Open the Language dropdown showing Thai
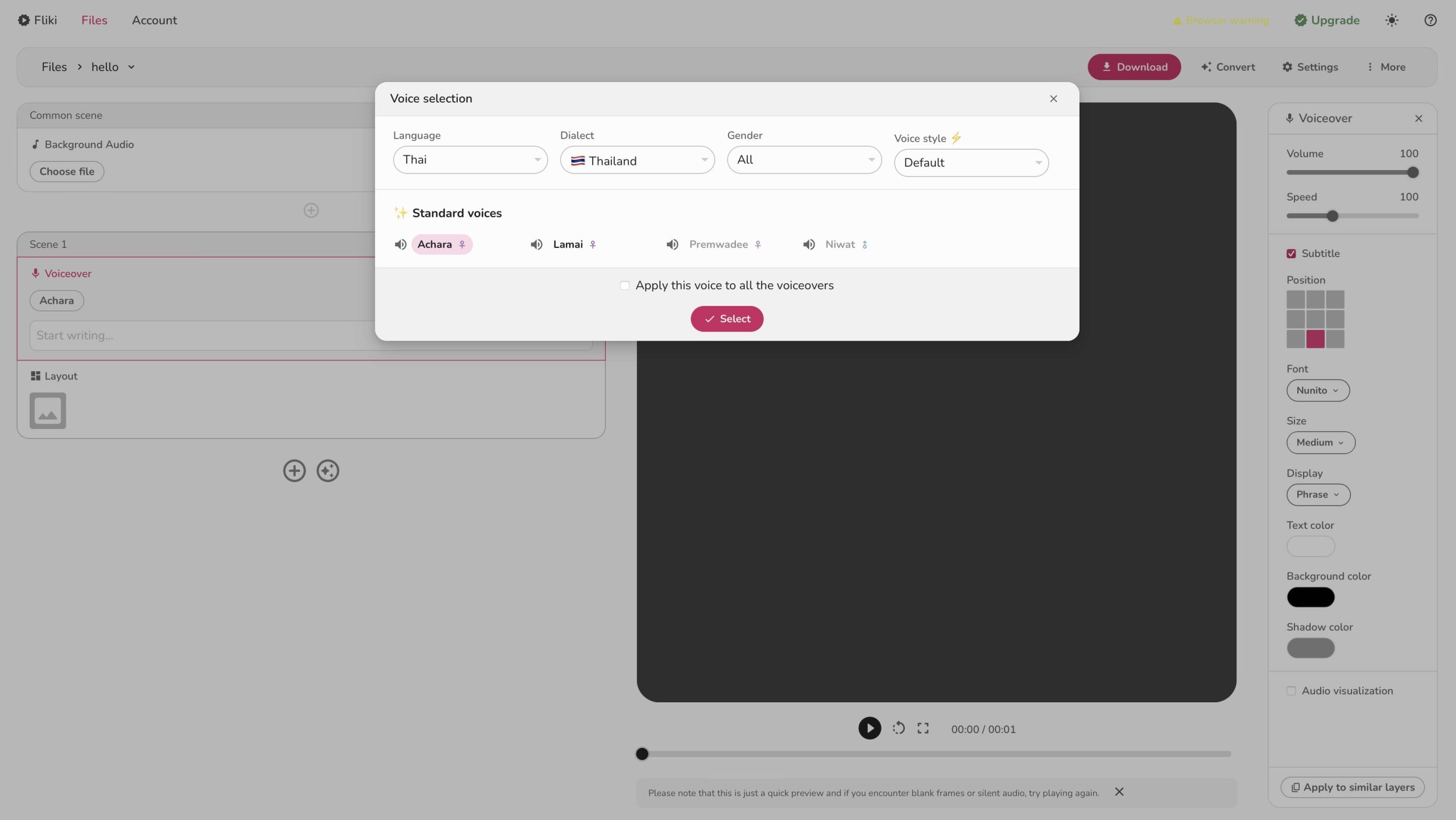This screenshot has width=1456, height=820. click(x=470, y=160)
